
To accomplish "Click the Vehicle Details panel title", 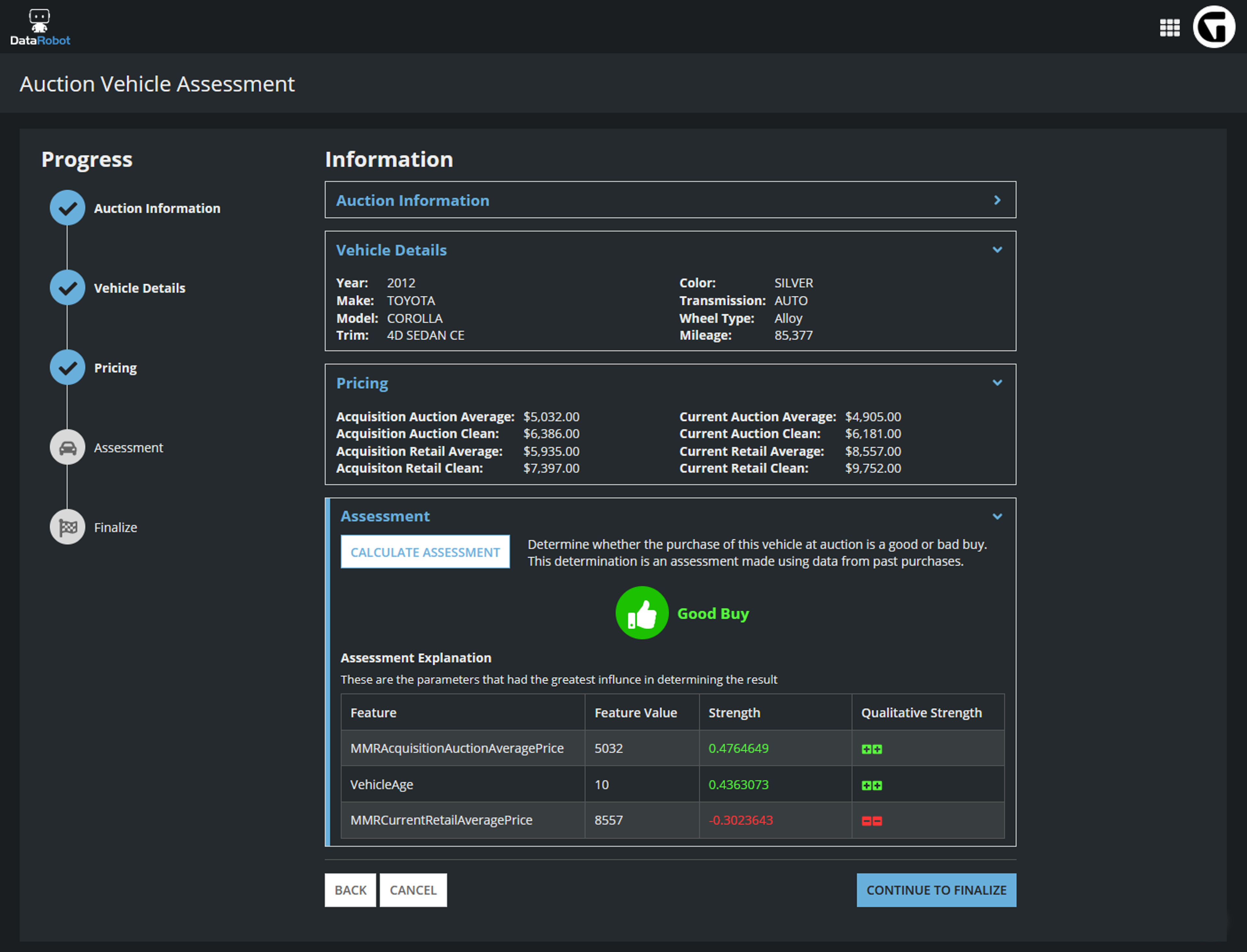I will pyautogui.click(x=391, y=250).
